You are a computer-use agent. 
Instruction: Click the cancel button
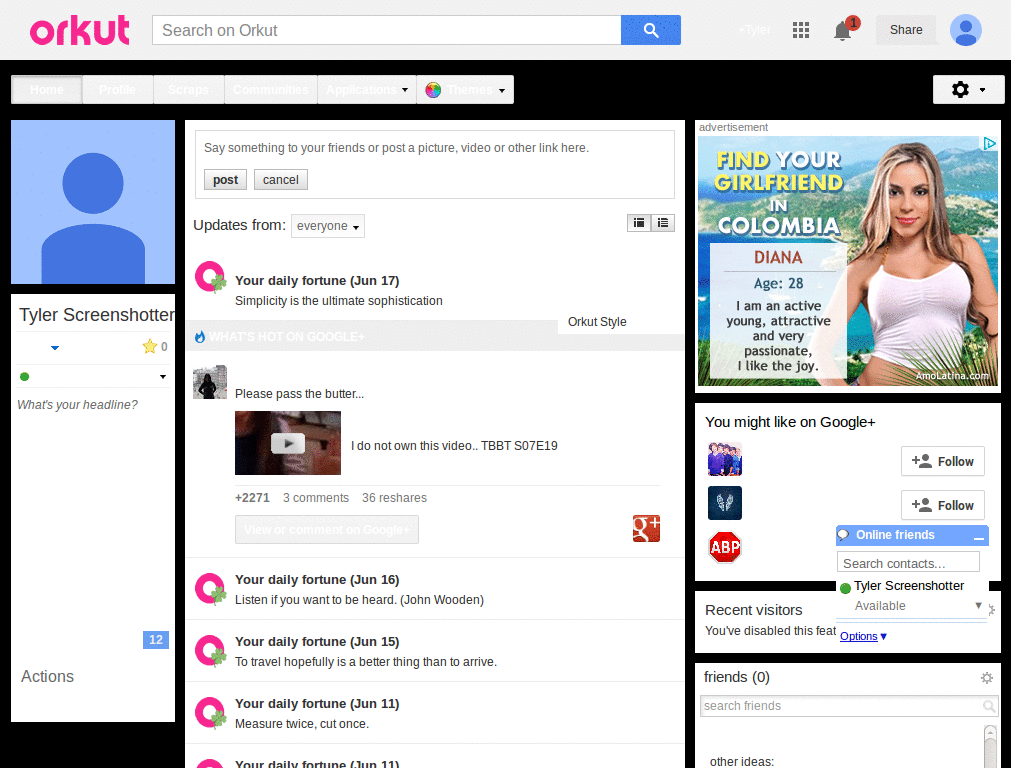(x=281, y=180)
